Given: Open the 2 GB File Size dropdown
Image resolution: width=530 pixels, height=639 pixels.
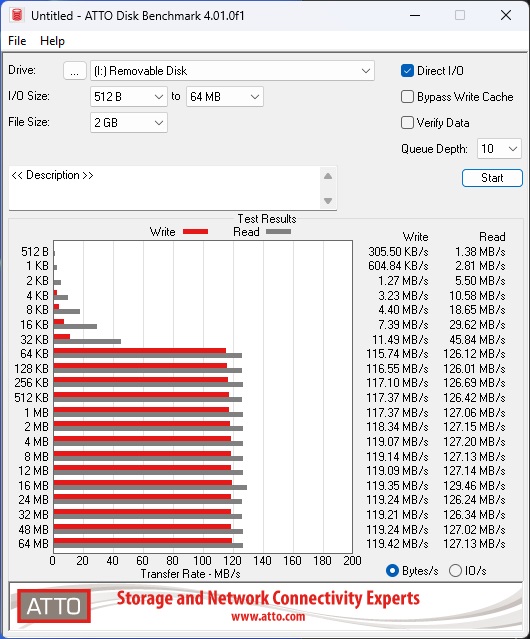Looking at the screenshot, I should (129, 123).
